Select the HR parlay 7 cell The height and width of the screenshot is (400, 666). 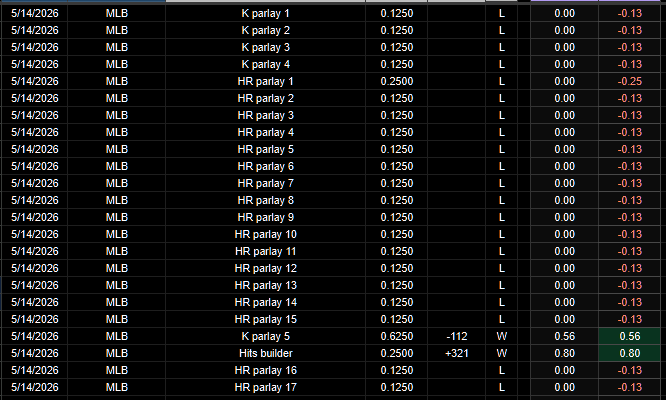point(265,183)
